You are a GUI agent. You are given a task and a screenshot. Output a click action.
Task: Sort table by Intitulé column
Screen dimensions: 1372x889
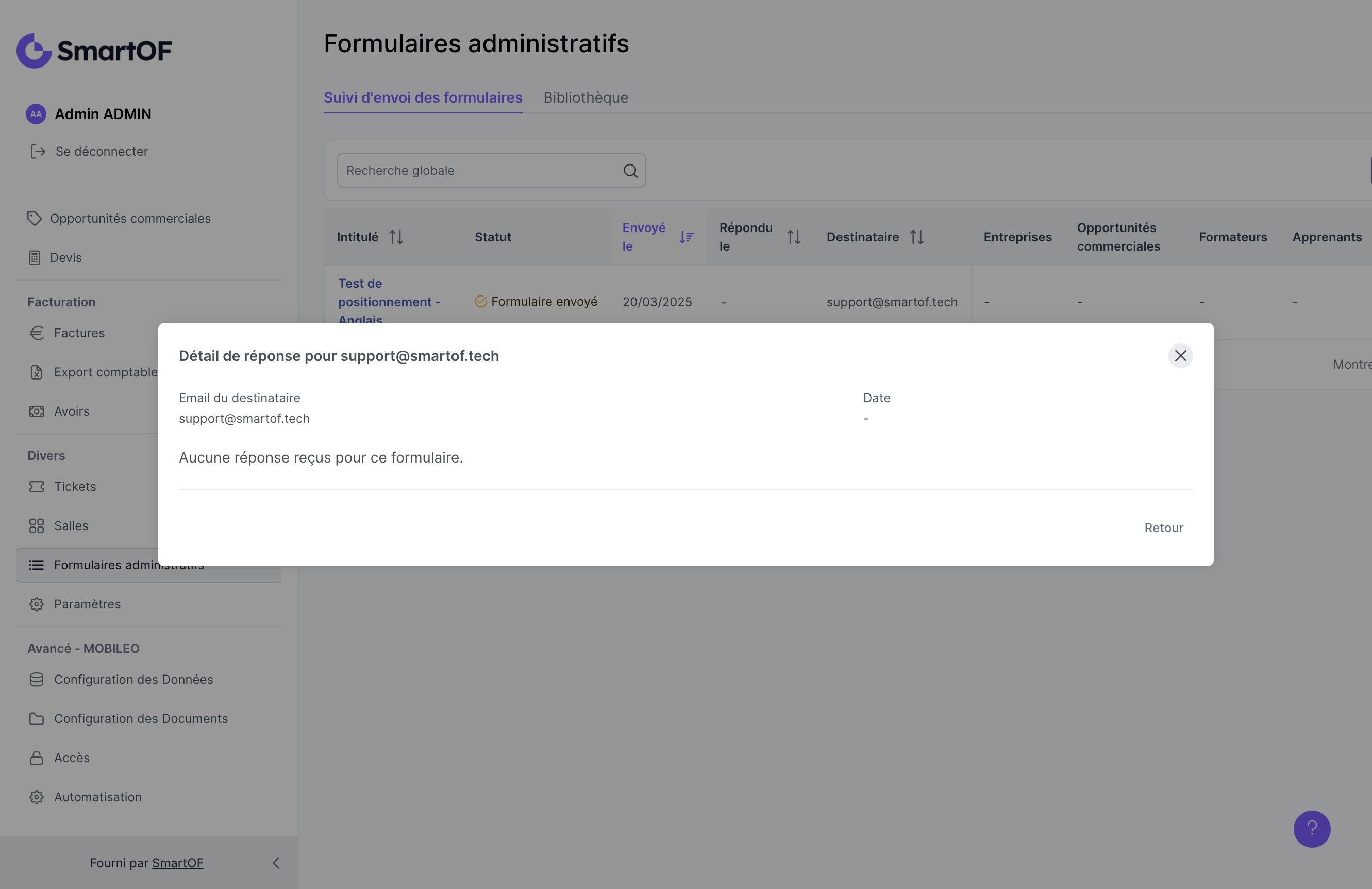pos(395,237)
